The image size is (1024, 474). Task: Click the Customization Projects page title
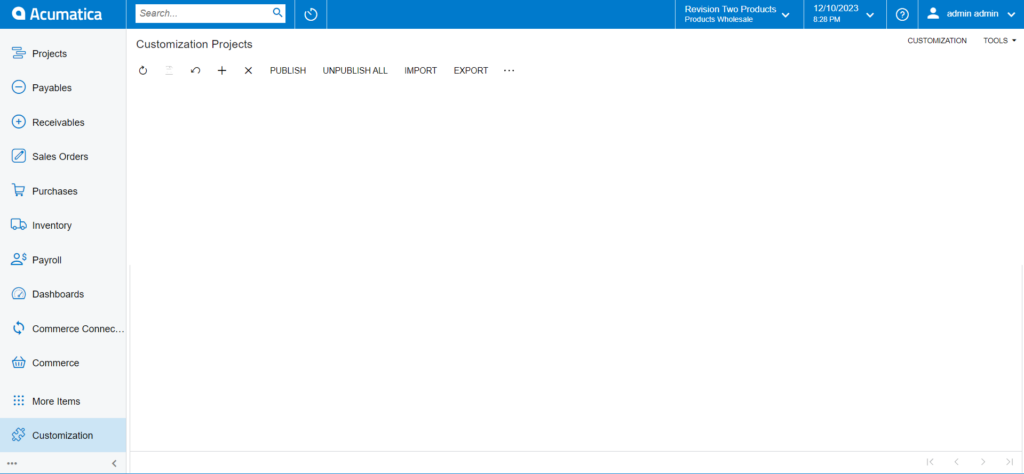point(194,44)
